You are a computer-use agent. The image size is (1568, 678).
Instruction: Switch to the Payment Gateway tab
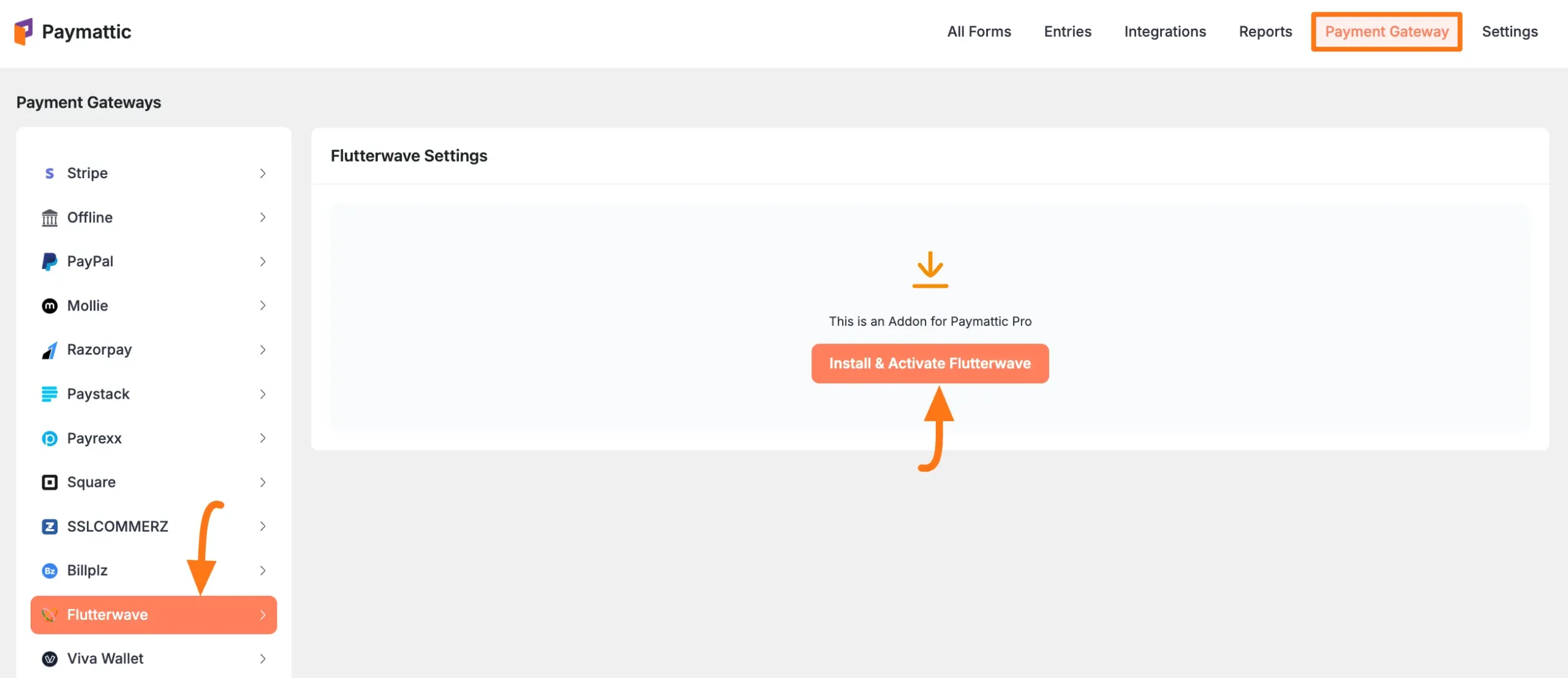click(1386, 31)
